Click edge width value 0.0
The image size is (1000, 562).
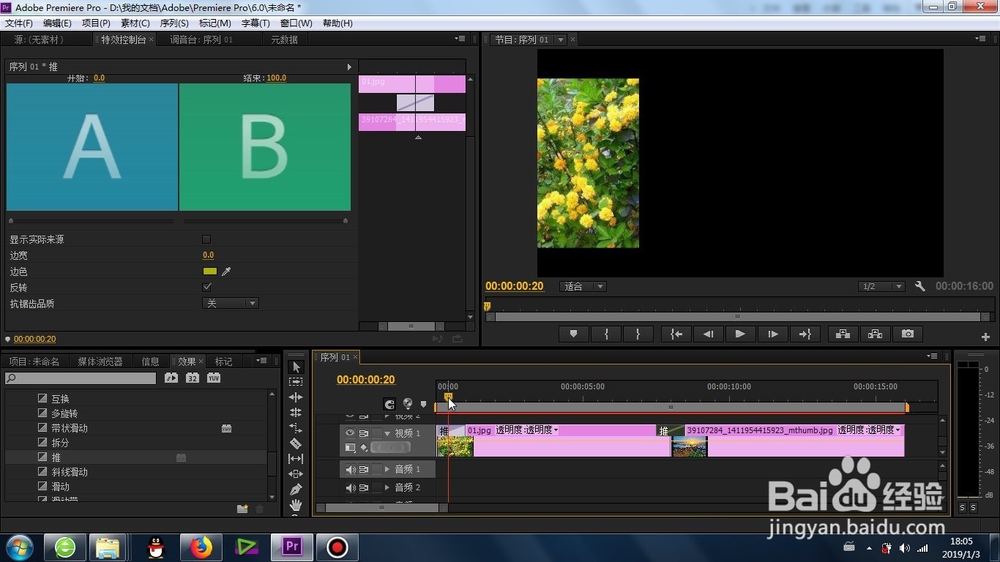tap(209, 255)
